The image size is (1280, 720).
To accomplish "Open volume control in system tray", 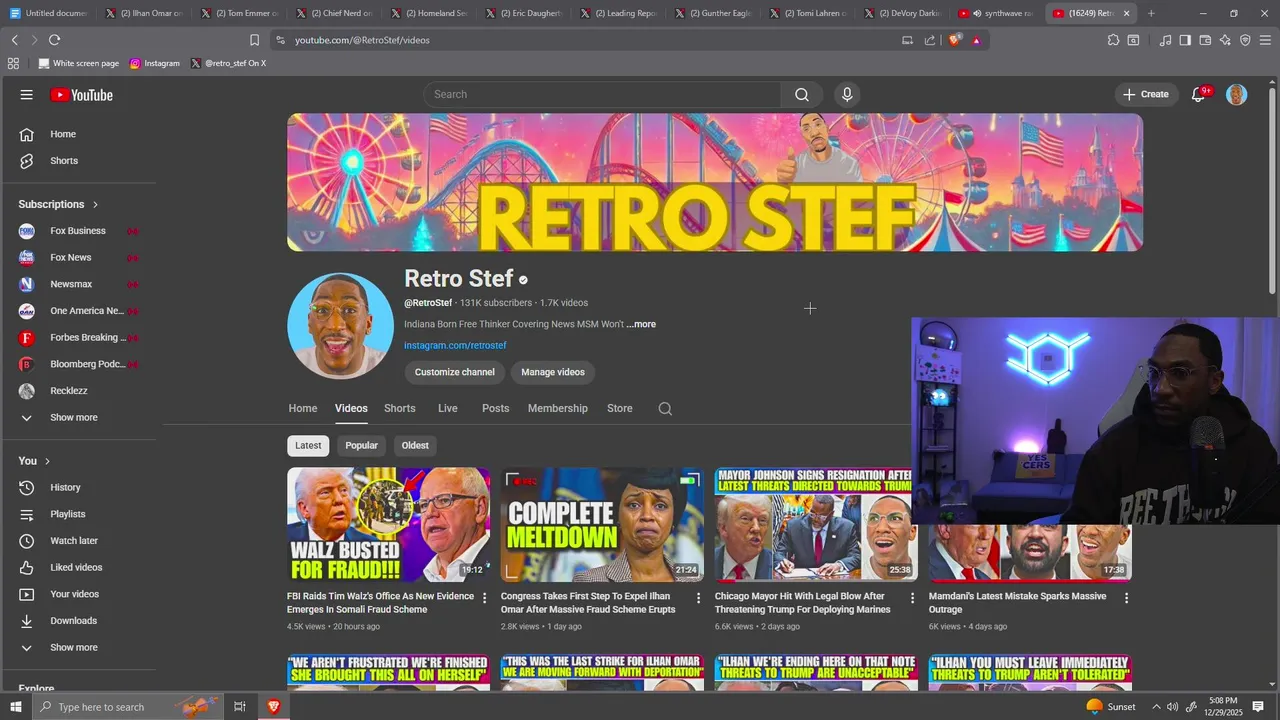I will (1173, 707).
